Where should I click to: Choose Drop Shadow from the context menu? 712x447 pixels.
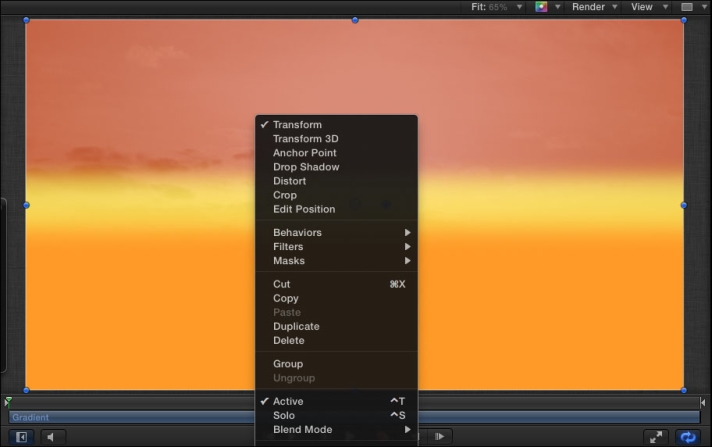[x=306, y=167]
